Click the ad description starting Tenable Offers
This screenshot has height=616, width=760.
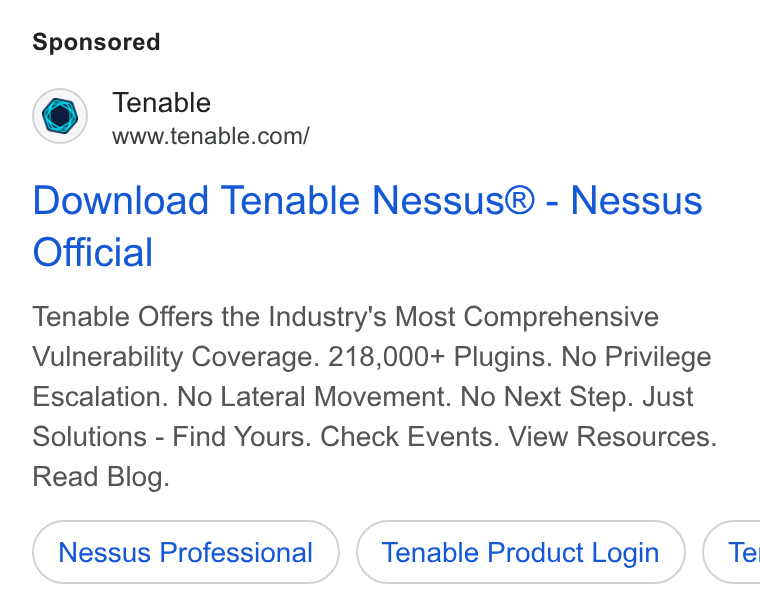point(374,396)
